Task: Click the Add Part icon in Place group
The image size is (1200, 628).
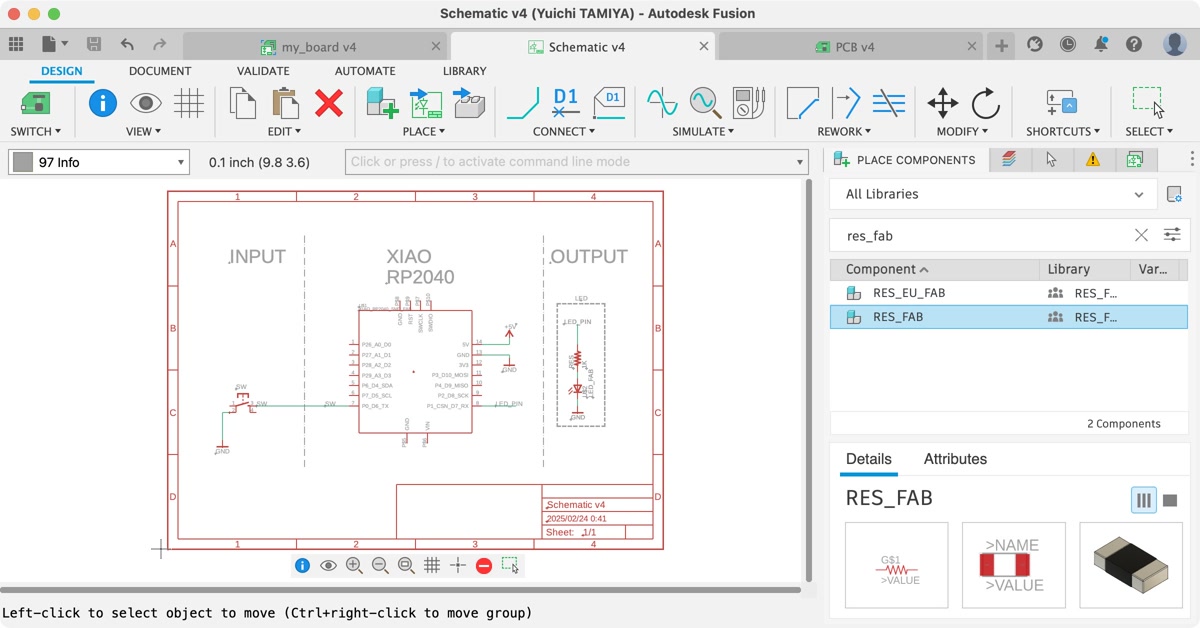Action: point(382,103)
